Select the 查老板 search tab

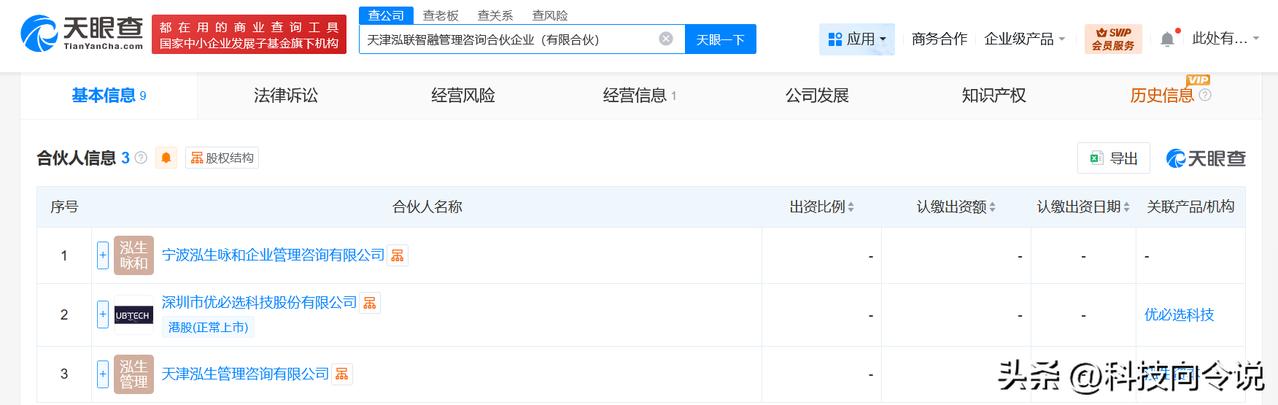440,15
